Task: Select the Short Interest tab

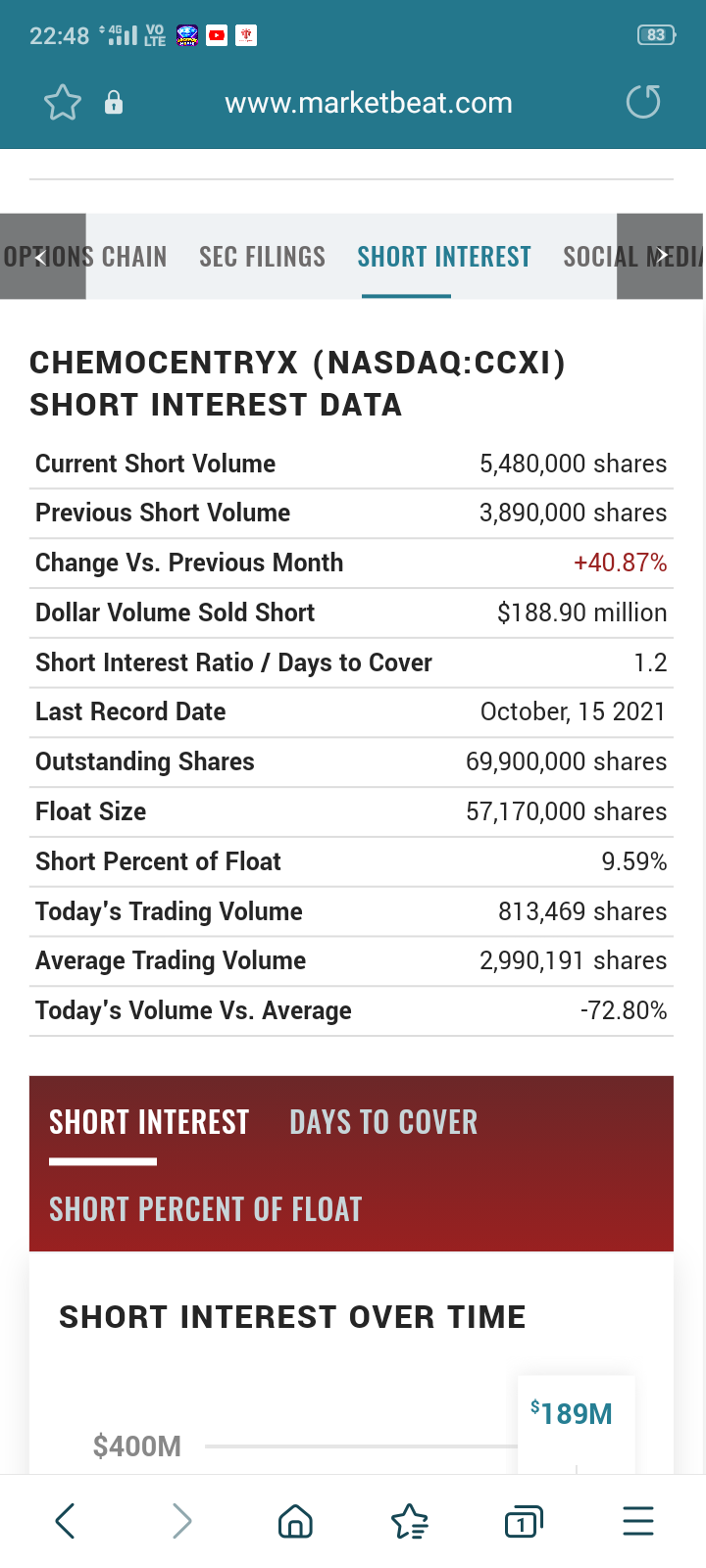Action: click(444, 257)
